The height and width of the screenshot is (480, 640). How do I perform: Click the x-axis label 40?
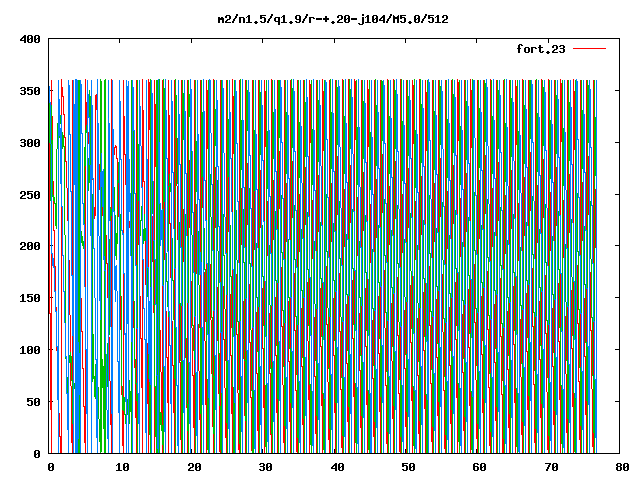pyautogui.click(x=337, y=467)
